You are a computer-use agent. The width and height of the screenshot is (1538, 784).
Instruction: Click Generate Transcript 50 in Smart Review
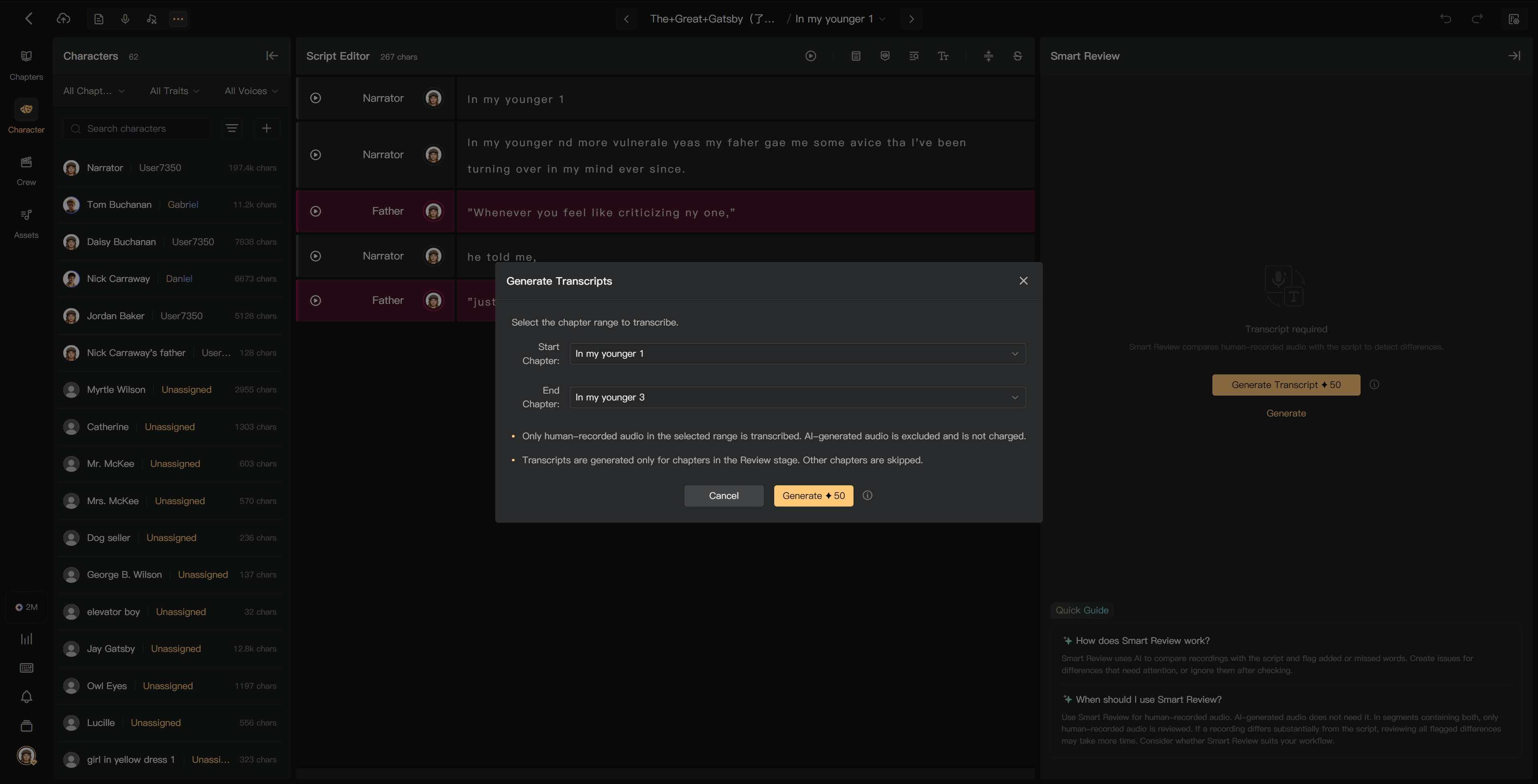pyautogui.click(x=1286, y=384)
